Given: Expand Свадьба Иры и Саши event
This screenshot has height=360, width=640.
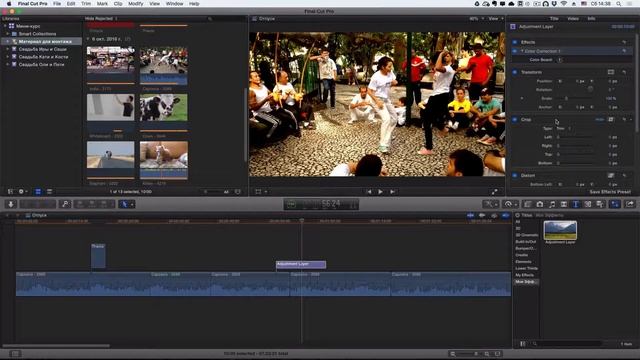Looking at the screenshot, I should tap(7, 49).
